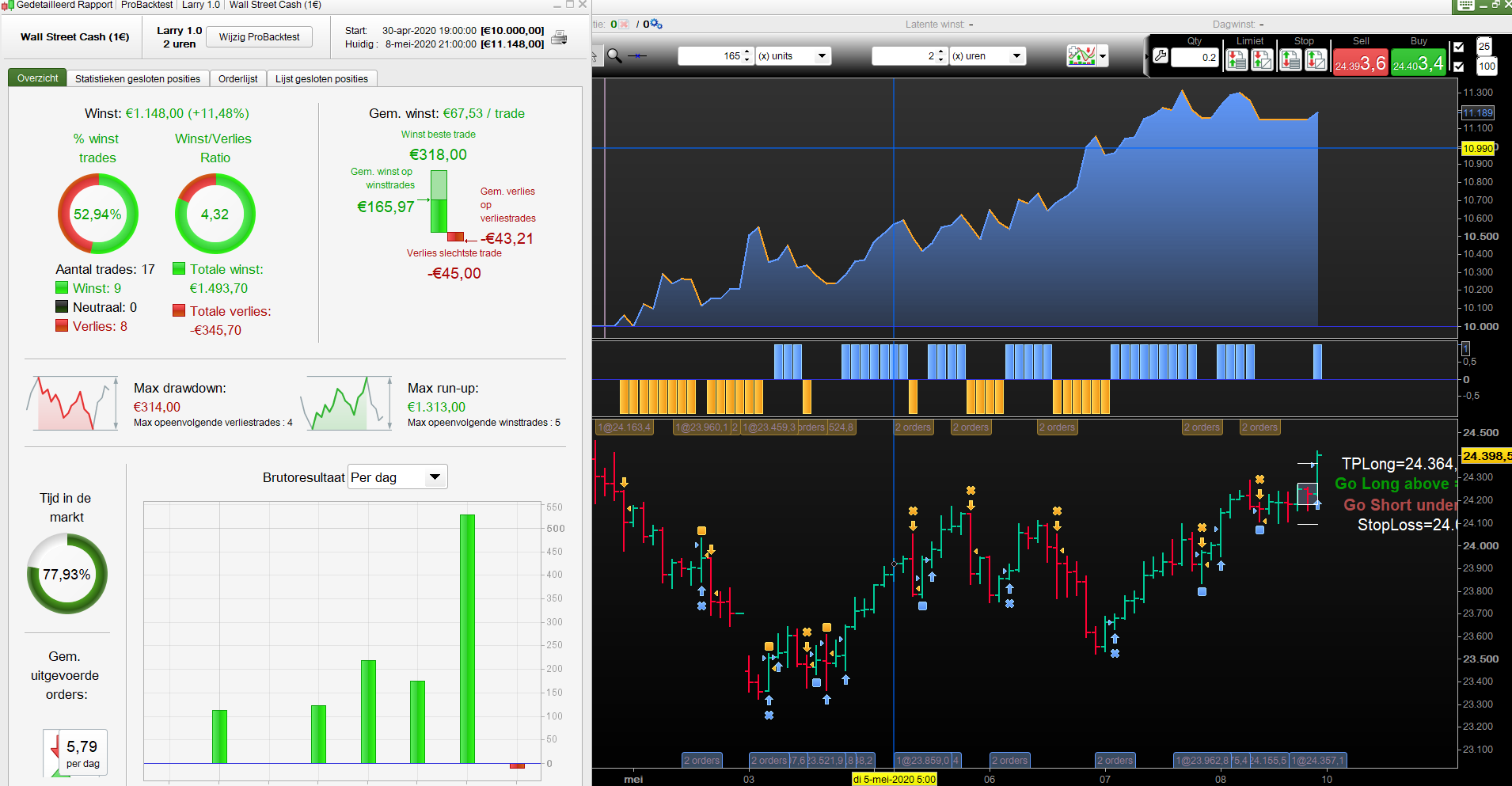Click the green Buy button
The image size is (1512, 786).
[x=1419, y=63]
